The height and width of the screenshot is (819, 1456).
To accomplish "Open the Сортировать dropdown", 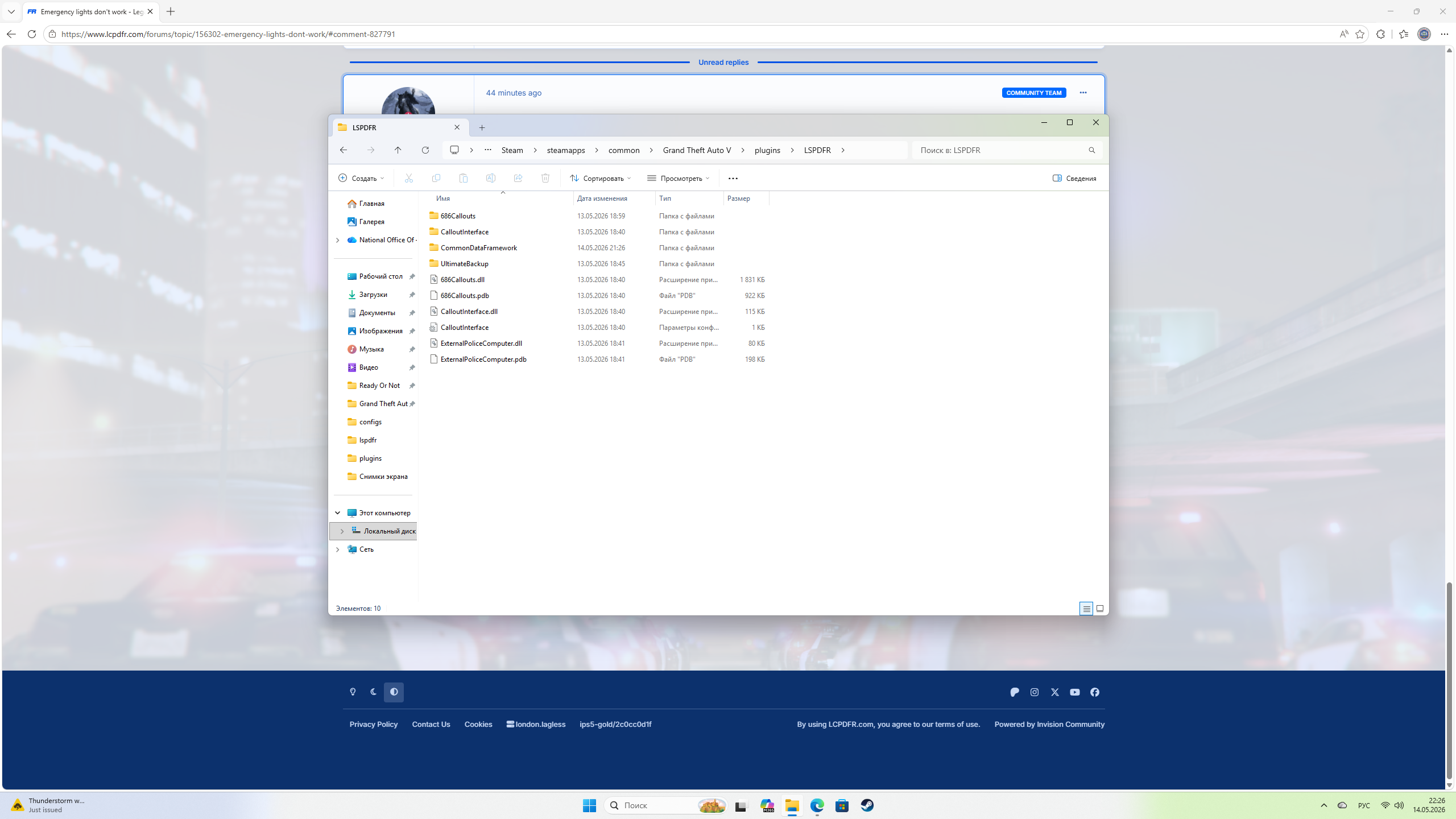I will click(x=601, y=178).
